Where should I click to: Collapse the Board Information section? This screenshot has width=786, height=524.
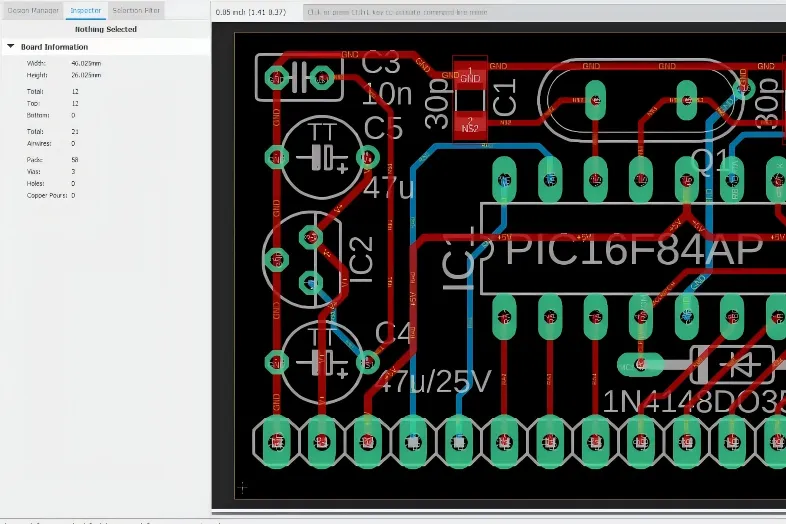point(11,47)
